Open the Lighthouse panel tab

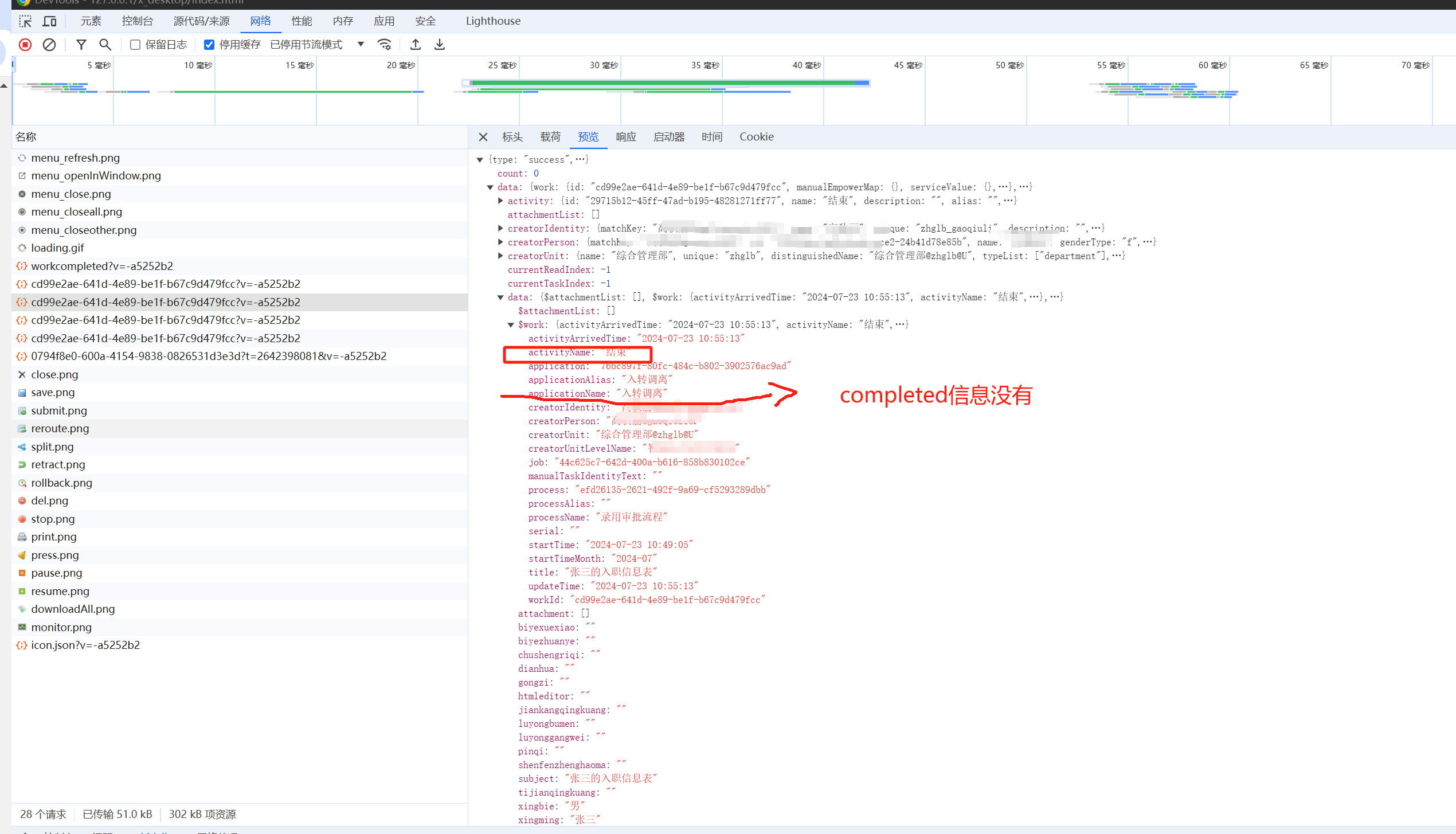pos(493,21)
